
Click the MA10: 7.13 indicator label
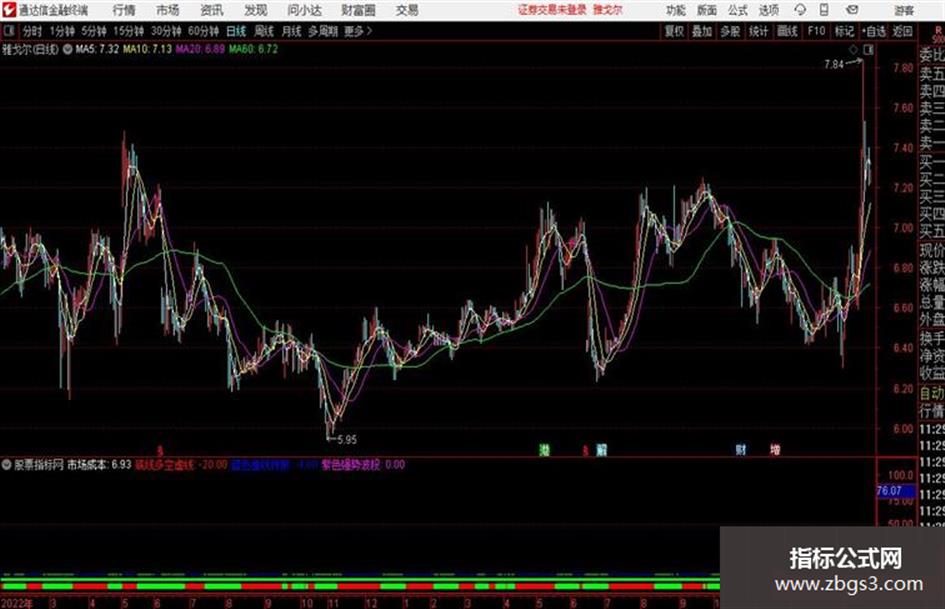(147, 49)
